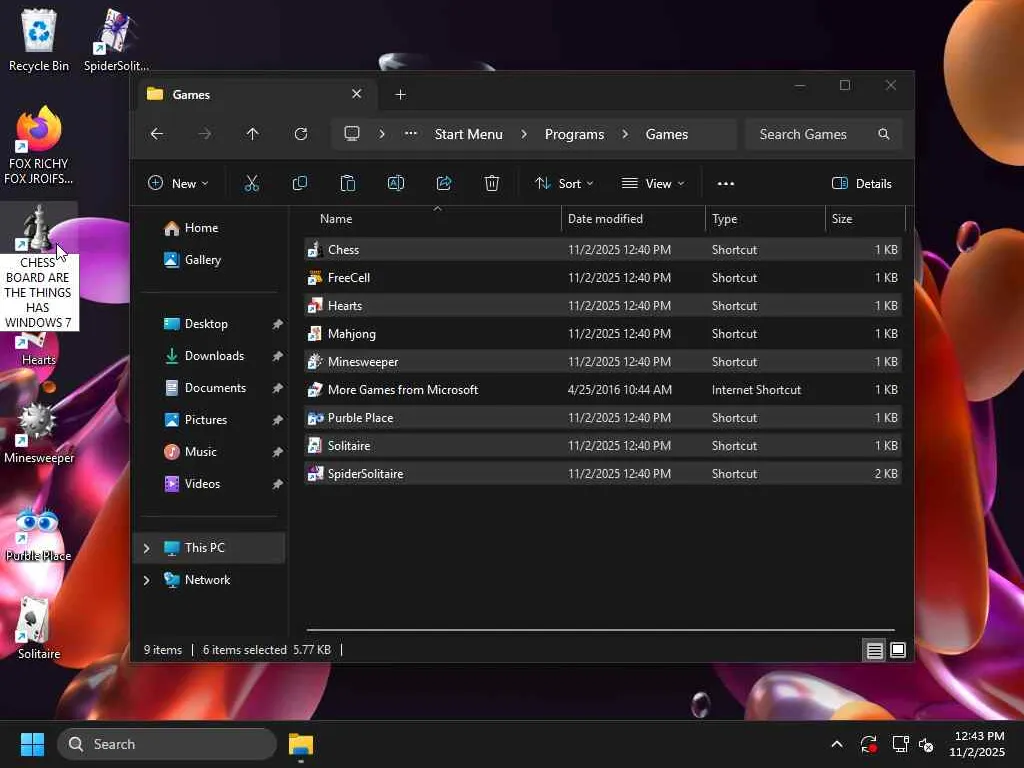Viewport: 1024px width, 768px height.
Task: Expand the This PC tree node
Action: (146, 548)
